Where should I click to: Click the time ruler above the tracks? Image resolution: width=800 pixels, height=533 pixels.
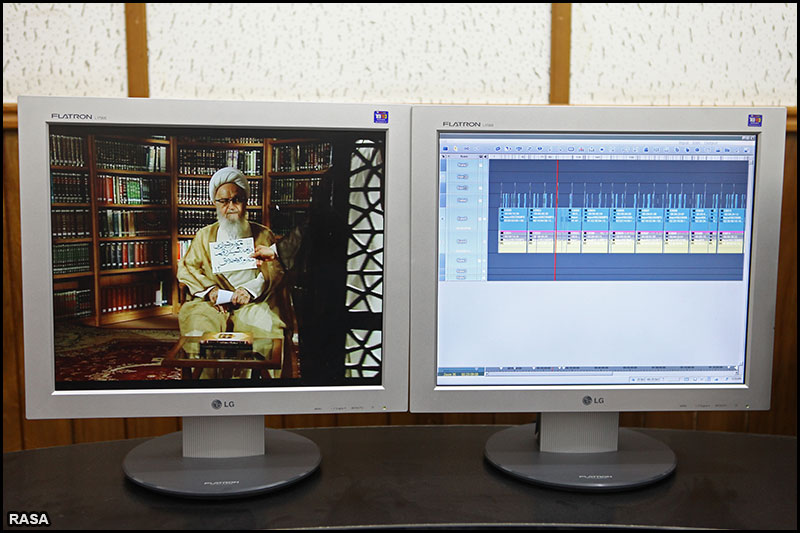point(617,157)
